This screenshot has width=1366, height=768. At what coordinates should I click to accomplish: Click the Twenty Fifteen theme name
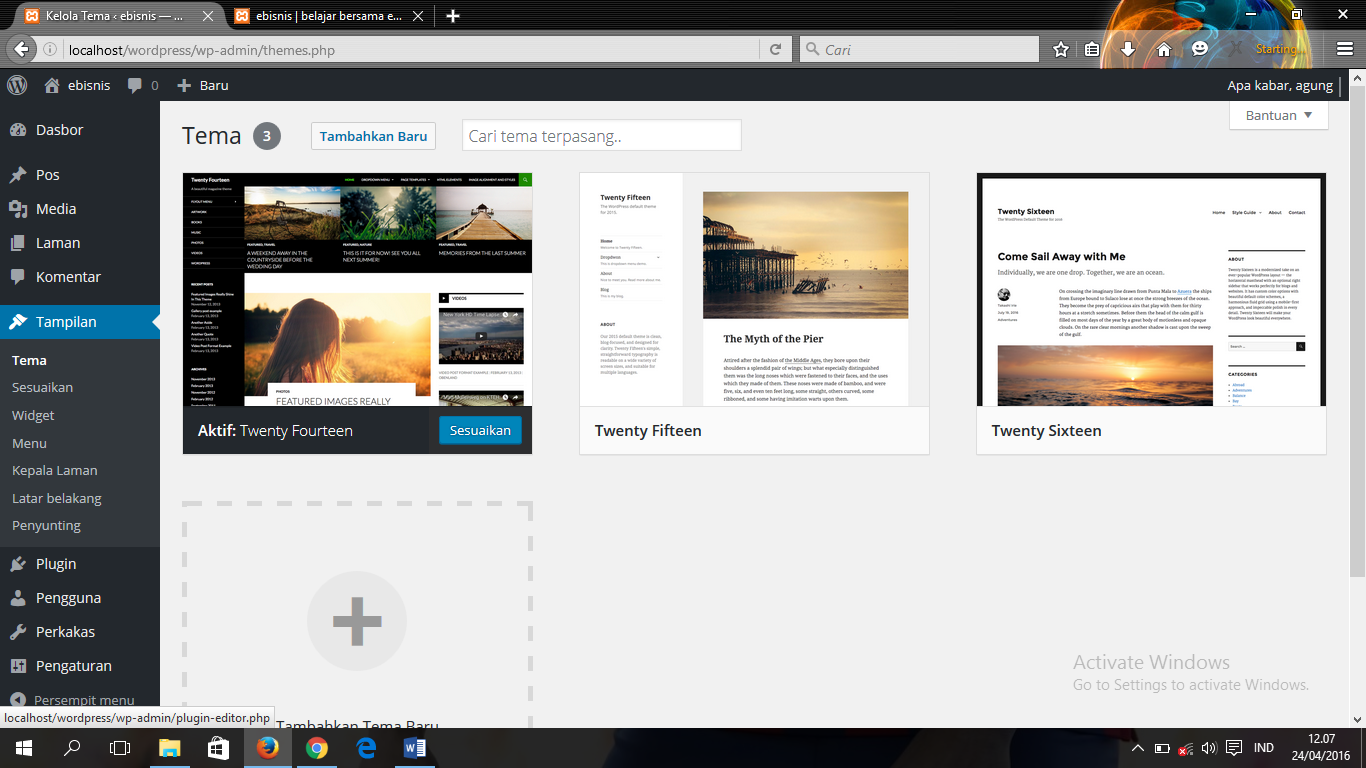pos(648,431)
